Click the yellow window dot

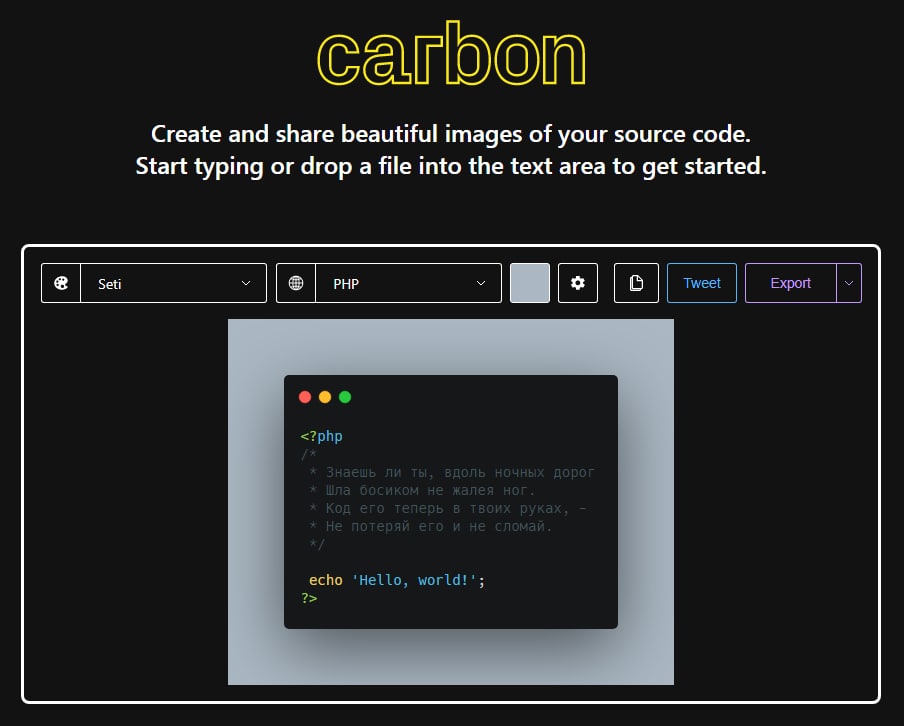325,397
